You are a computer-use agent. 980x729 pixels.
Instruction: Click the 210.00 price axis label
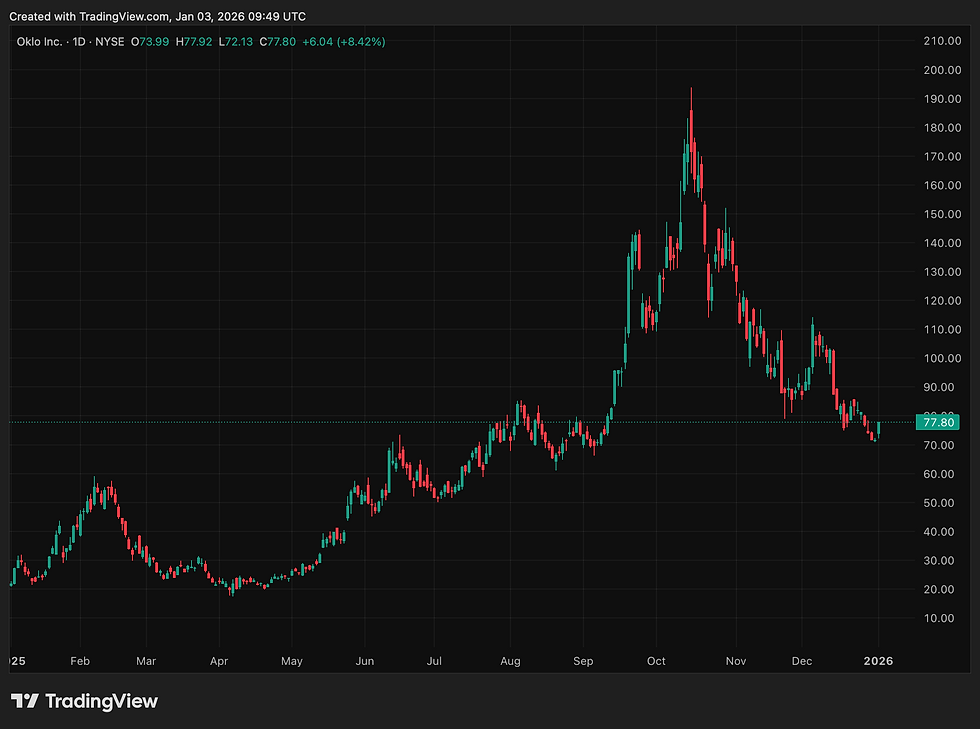942,41
